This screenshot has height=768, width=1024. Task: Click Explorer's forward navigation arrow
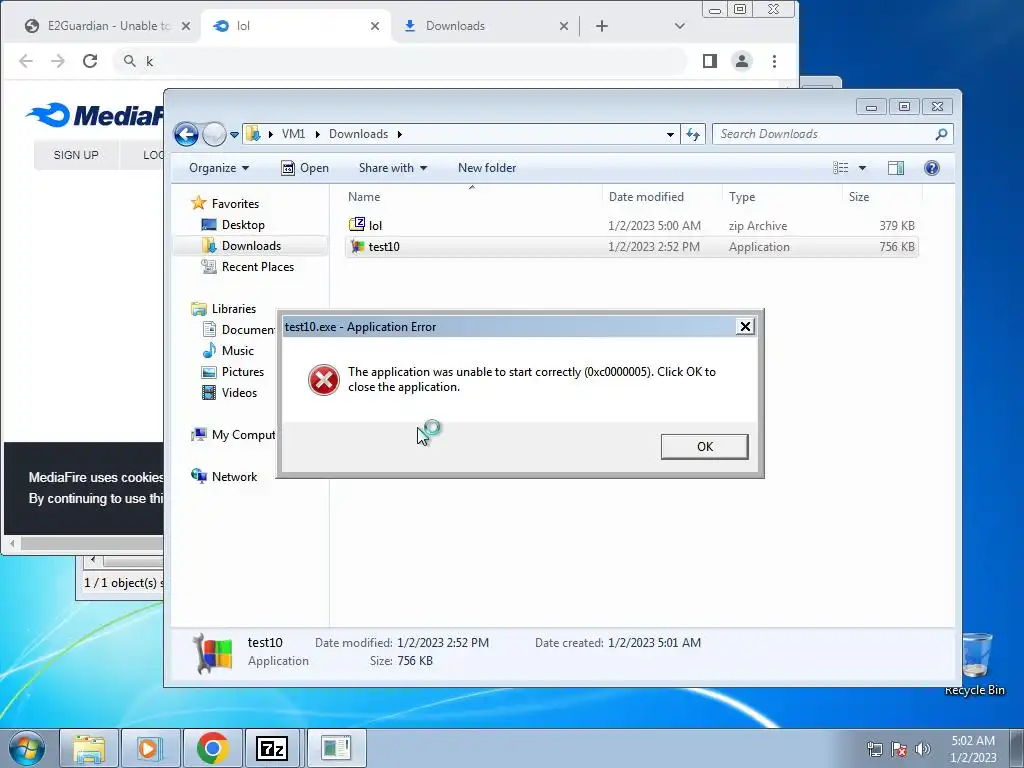214,135
